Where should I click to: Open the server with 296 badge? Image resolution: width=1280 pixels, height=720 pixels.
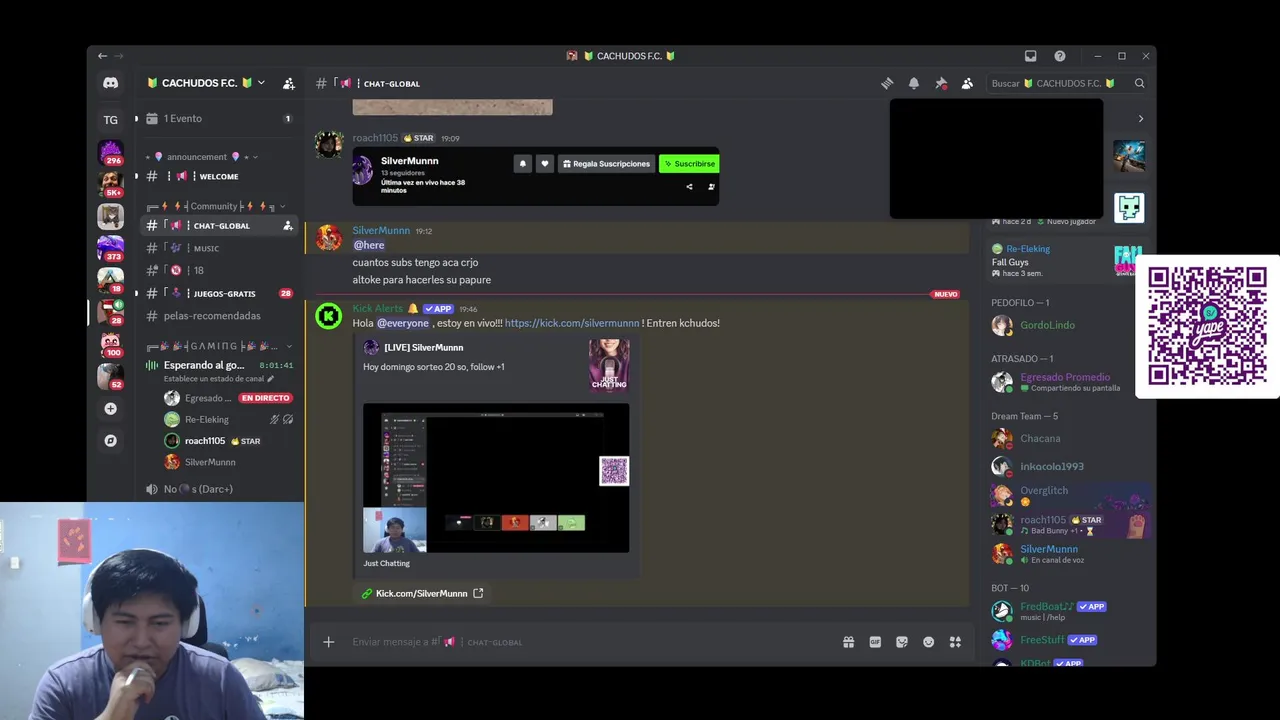pos(110,152)
